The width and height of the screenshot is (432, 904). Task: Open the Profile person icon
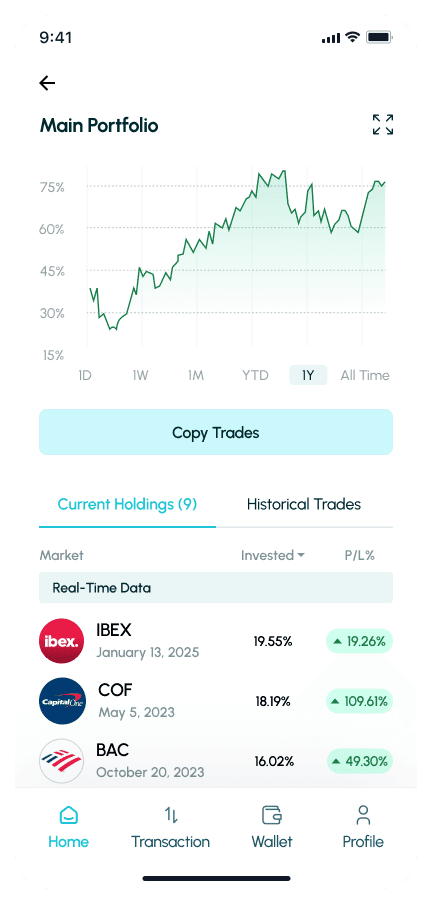pyautogui.click(x=363, y=815)
